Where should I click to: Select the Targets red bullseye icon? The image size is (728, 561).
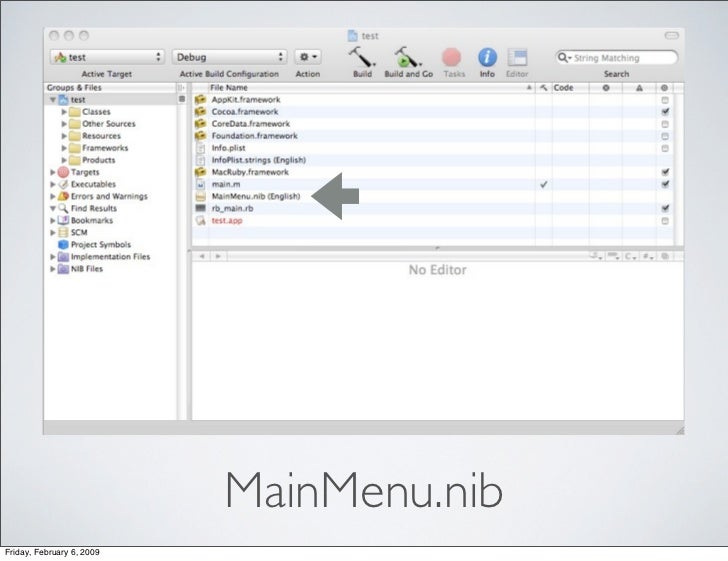point(64,172)
